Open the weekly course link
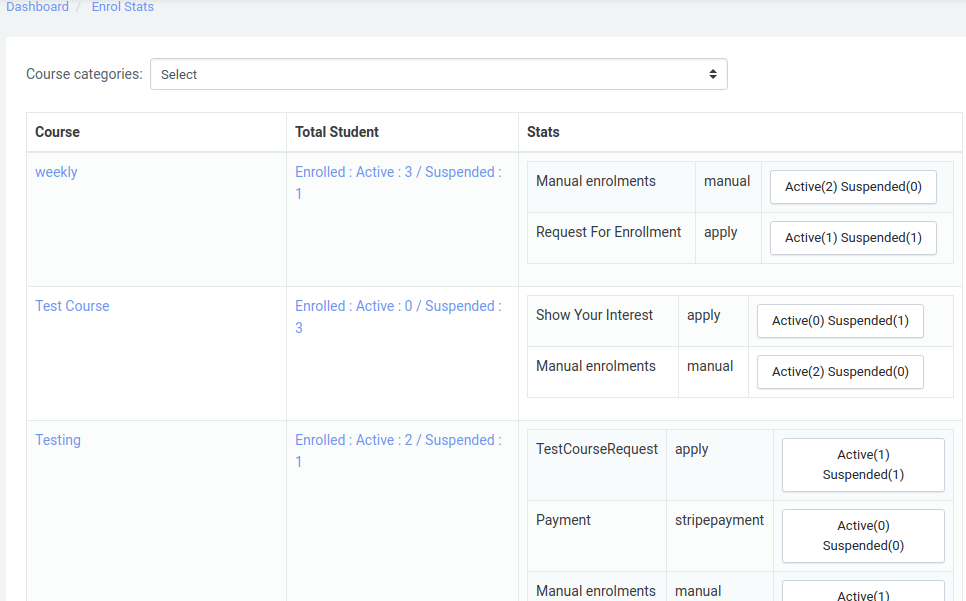Image resolution: width=966 pixels, height=601 pixels. pos(56,172)
